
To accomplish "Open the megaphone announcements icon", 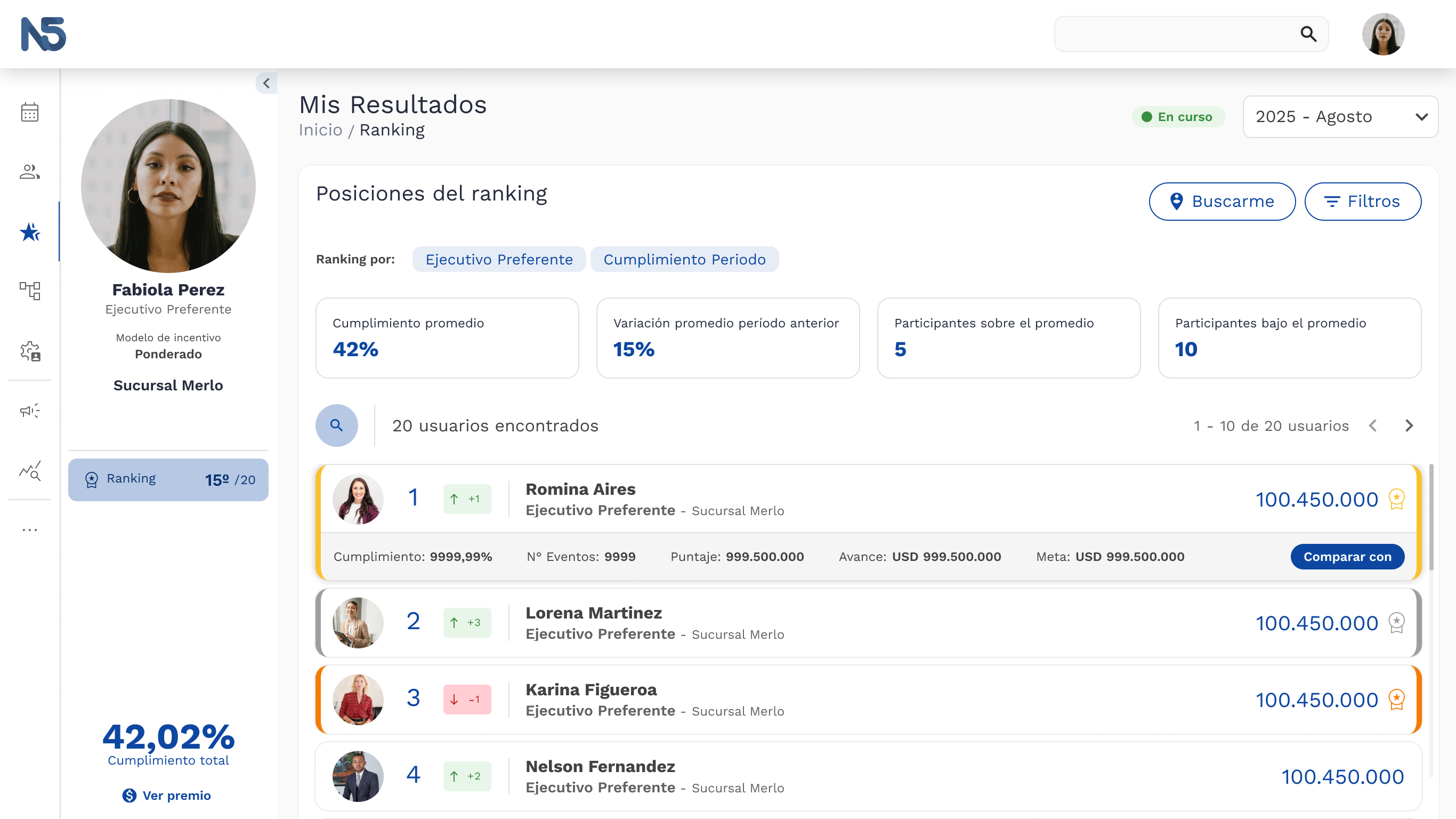I will pyautogui.click(x=29, y=411).
